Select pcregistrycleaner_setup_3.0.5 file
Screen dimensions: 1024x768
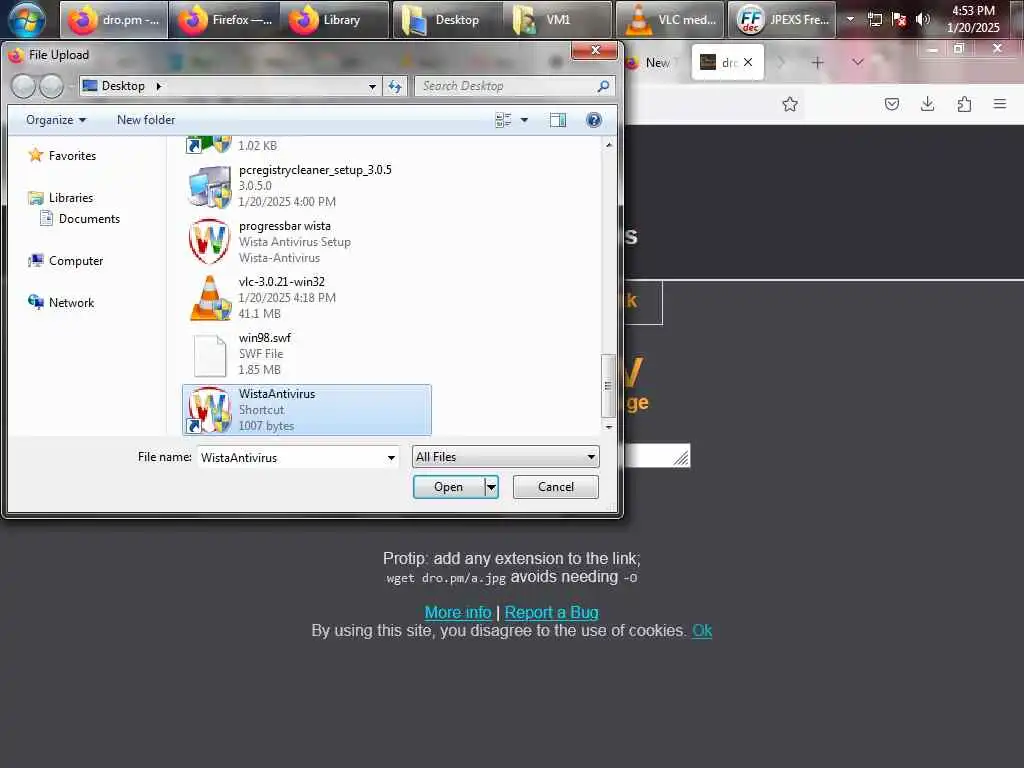(x=306, y=186)
